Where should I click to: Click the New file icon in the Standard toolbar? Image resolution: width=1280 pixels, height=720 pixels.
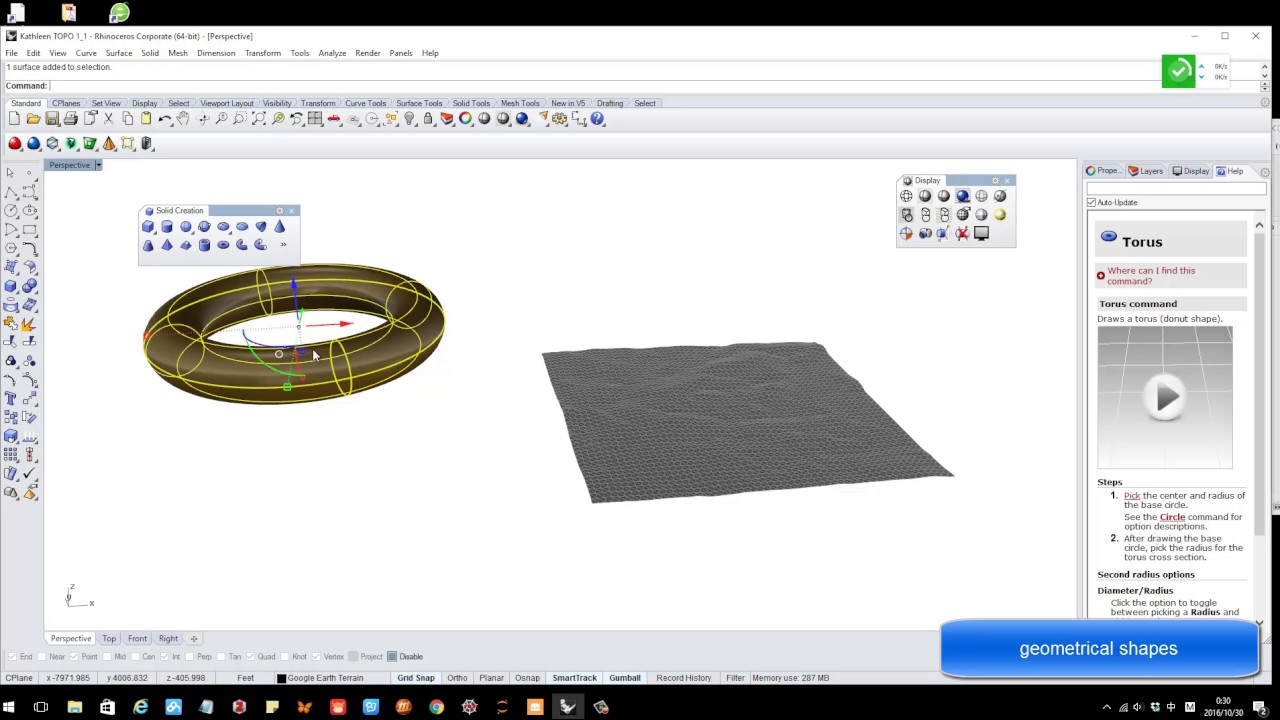(14, 119)
